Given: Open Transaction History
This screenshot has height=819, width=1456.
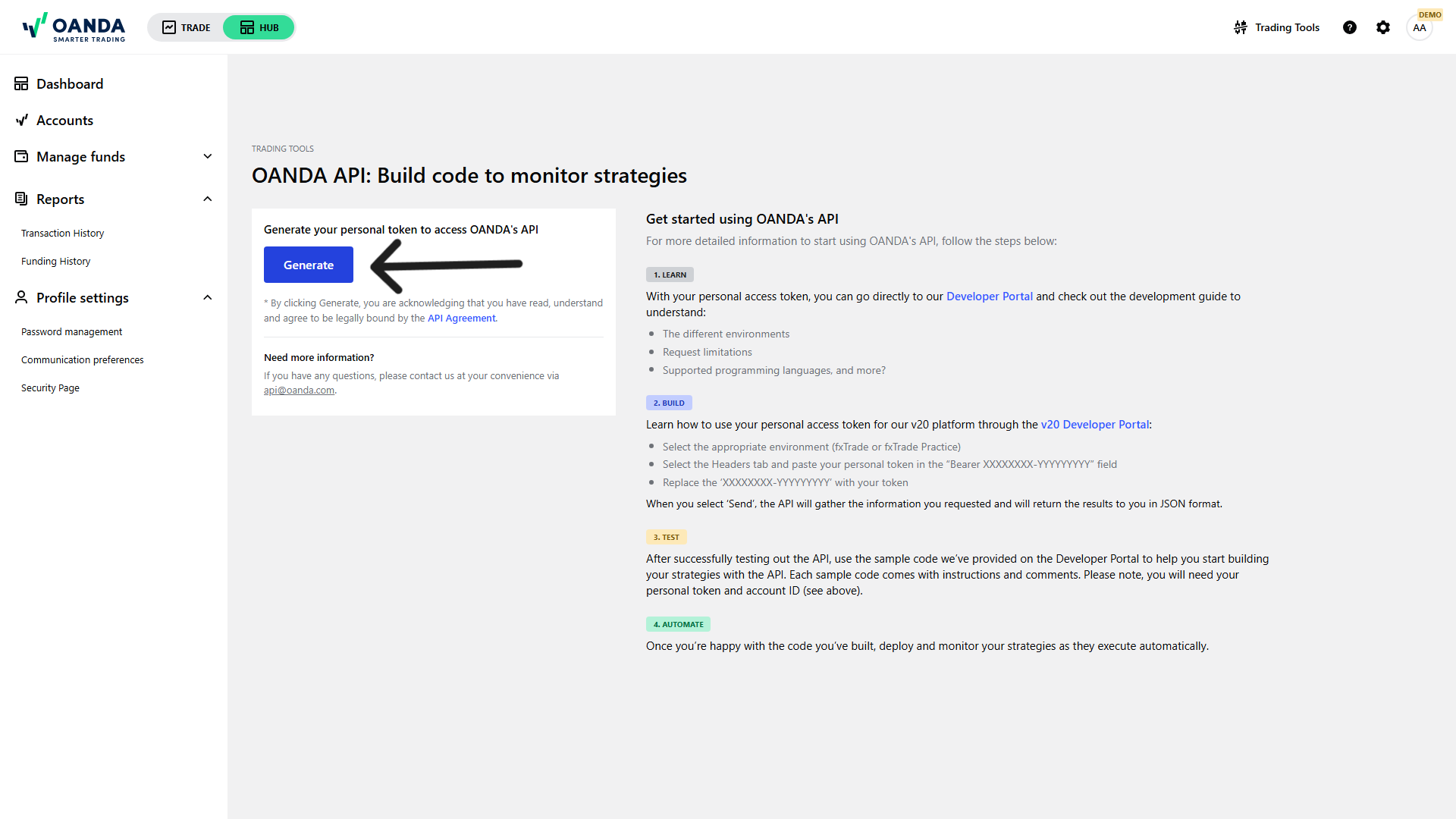Looking at the screenshot, I should [x=62, y=233].
